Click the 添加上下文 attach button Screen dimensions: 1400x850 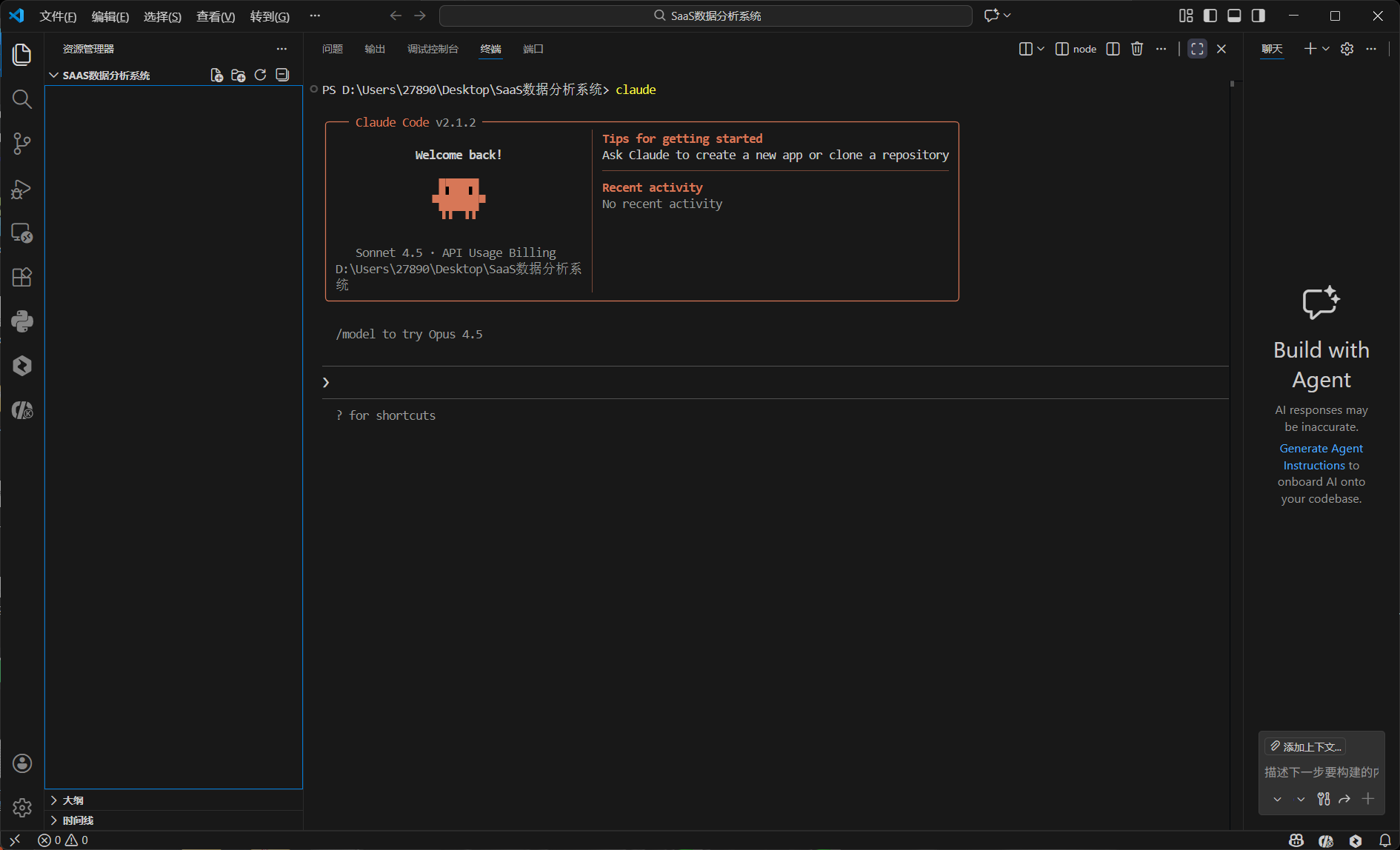[1305, 746]
